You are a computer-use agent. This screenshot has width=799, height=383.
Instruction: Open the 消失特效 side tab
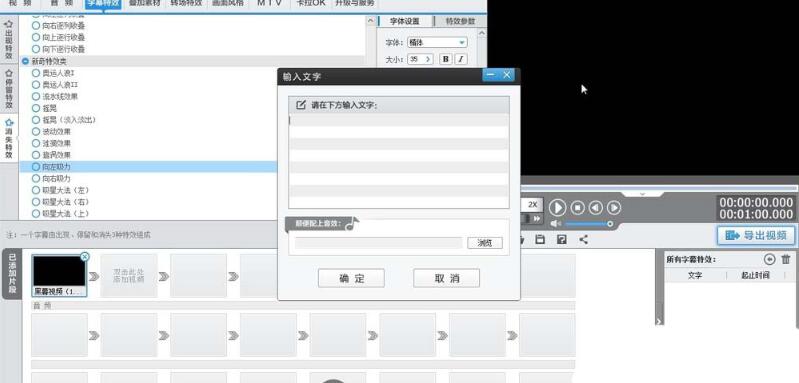tap(9, 138)
